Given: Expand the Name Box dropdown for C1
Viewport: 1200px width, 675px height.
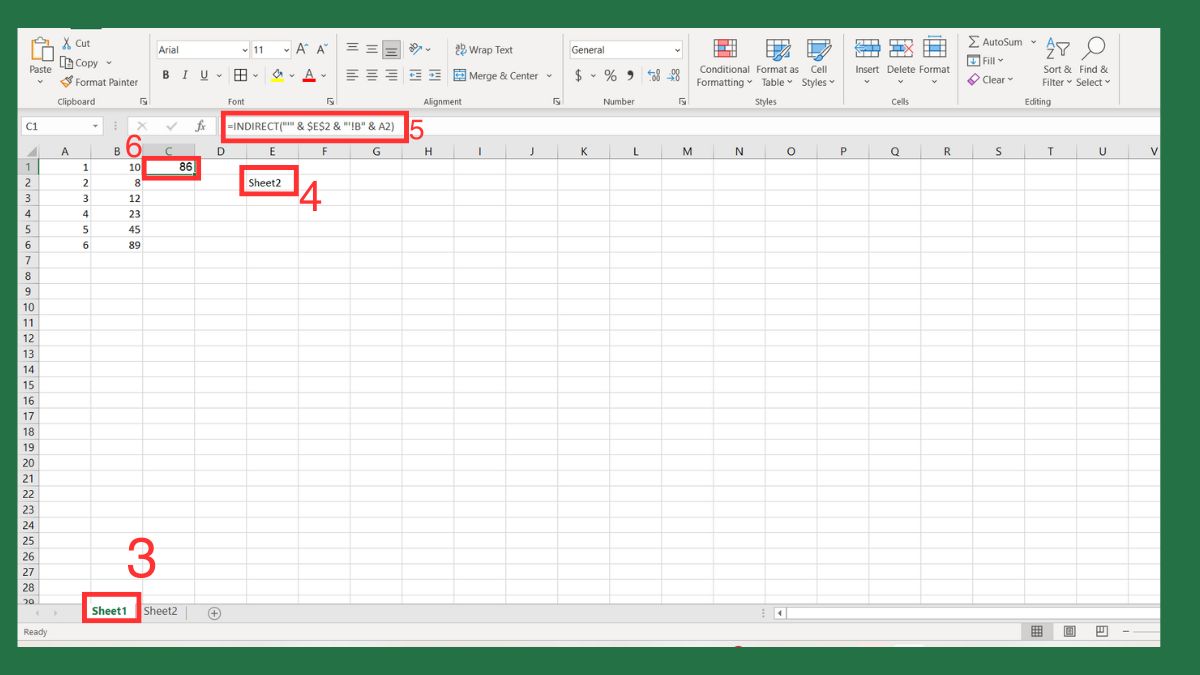Looking at the screenshot, I should [x=96, y=127].
